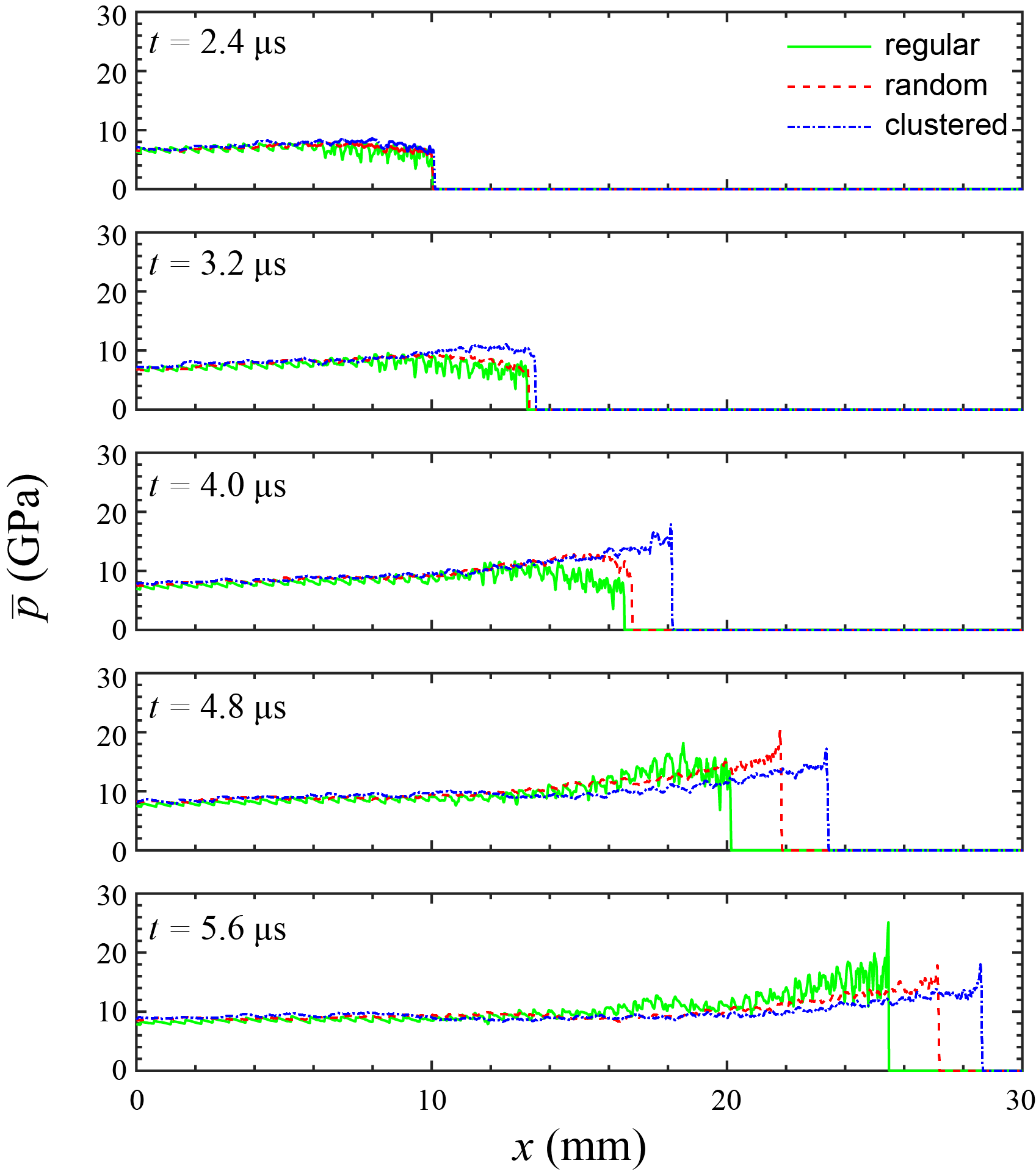Click the 't = 5.6 µs' panel label

coord(217,929)
